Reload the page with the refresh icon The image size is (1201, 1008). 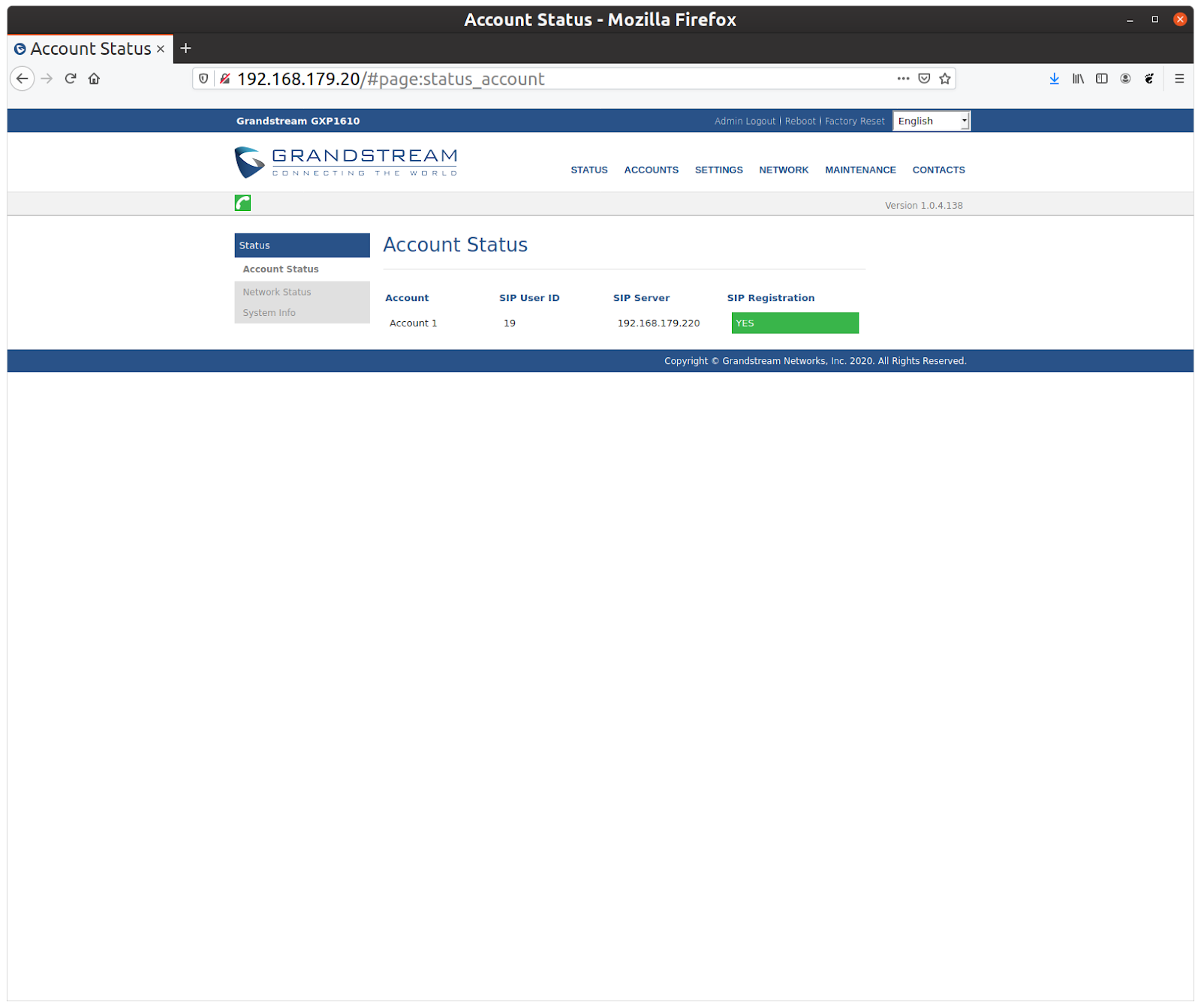click(x=71, y=79)
